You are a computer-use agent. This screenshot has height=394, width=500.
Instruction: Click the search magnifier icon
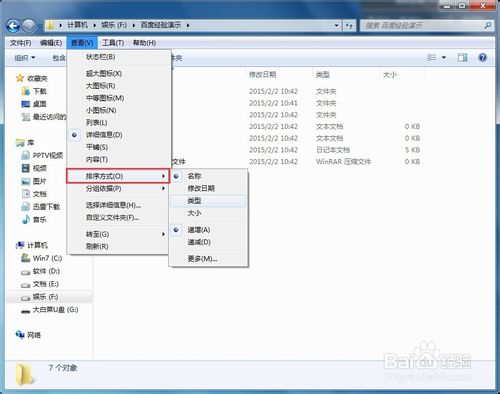[487, 25]
